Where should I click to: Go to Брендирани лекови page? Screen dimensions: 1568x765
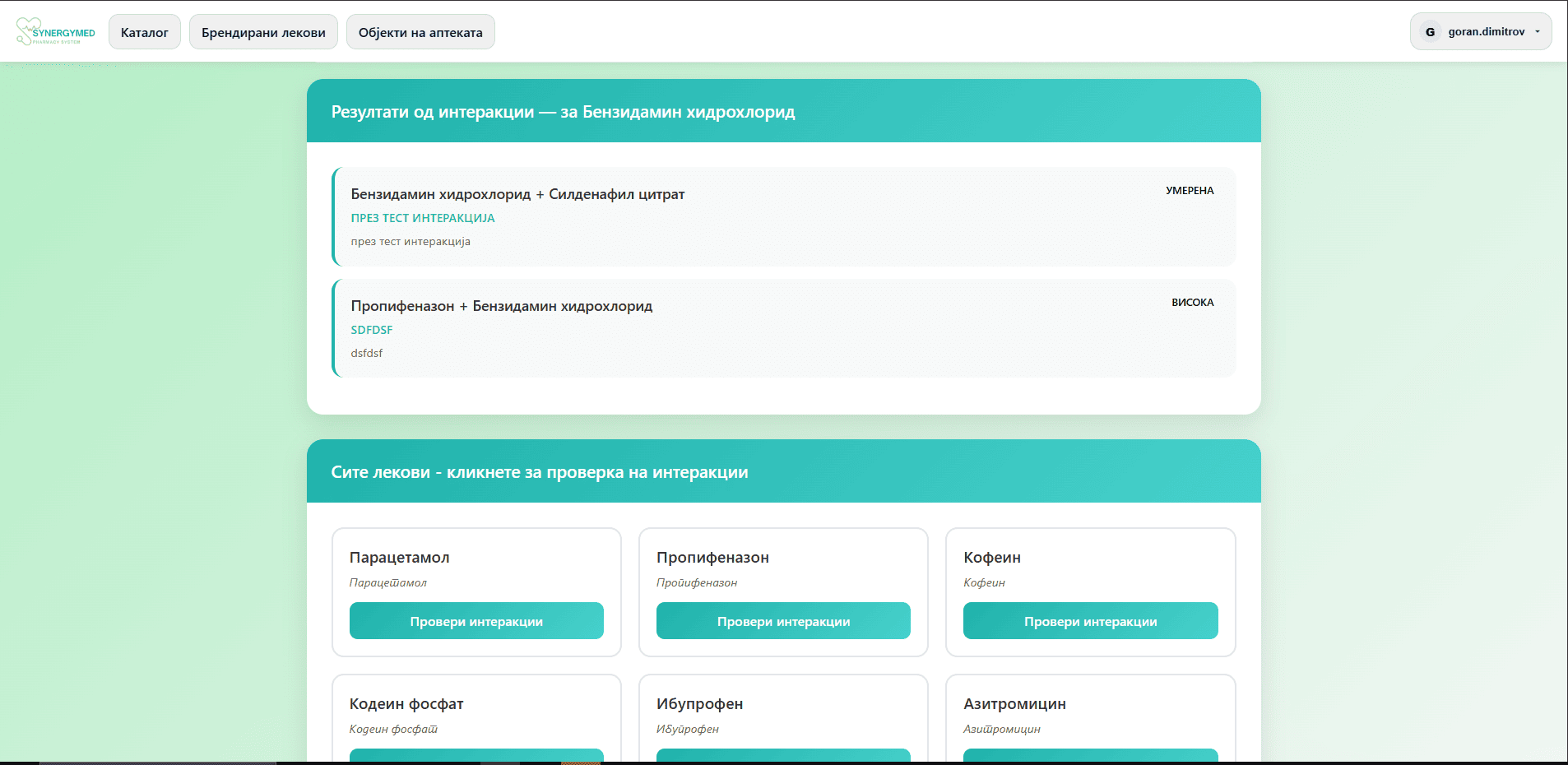click(x=263, y=33)
